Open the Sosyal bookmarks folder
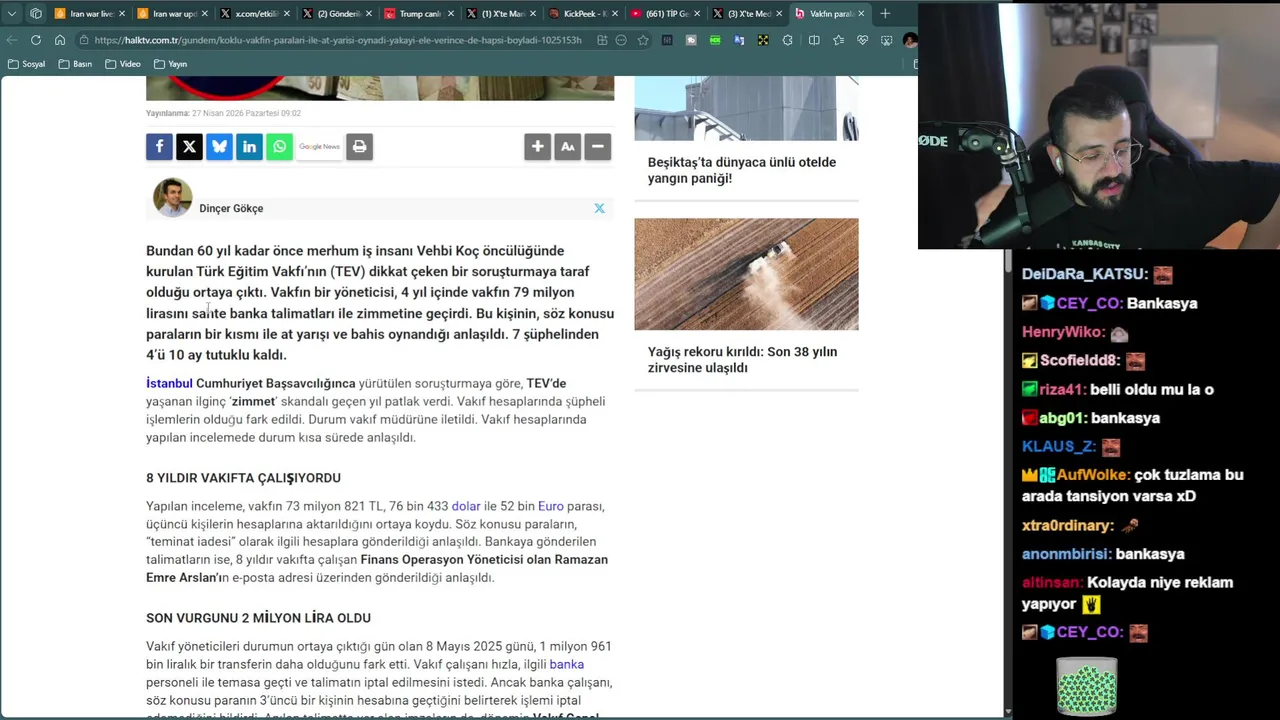1280x720 pixels. (x=26, y=64)
